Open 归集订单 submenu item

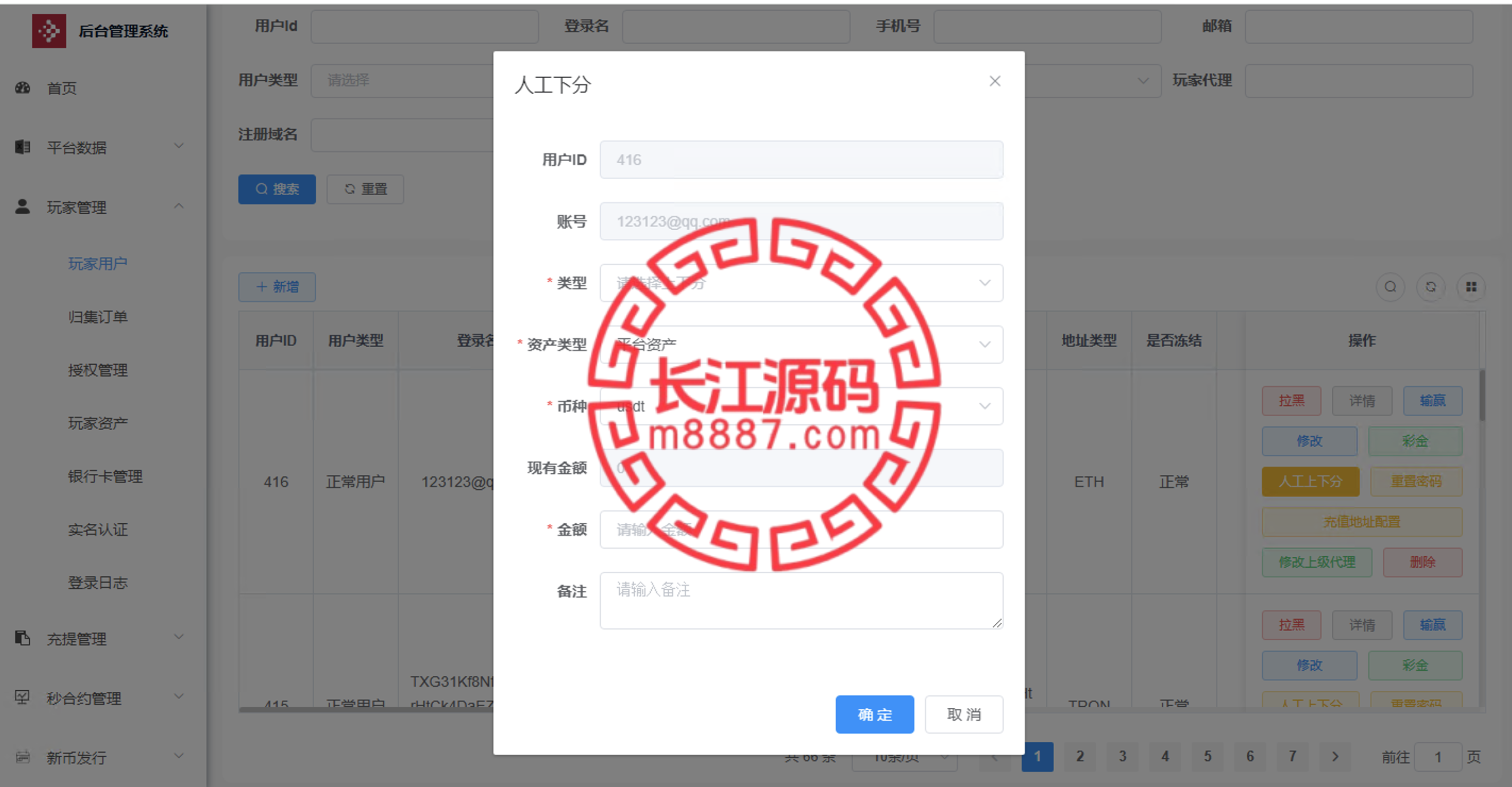[x=97, y=317]
